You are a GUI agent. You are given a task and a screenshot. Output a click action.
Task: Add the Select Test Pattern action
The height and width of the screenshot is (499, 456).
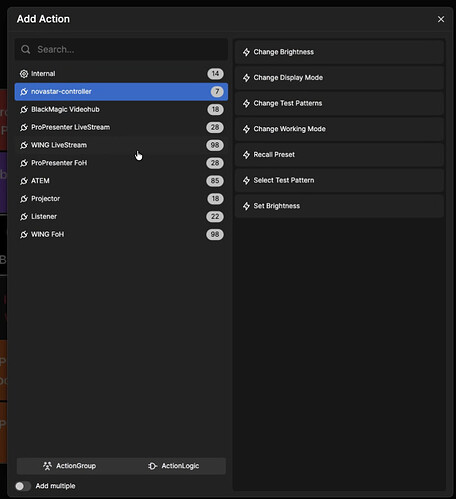pyautogui.click(x=339, y=181)
